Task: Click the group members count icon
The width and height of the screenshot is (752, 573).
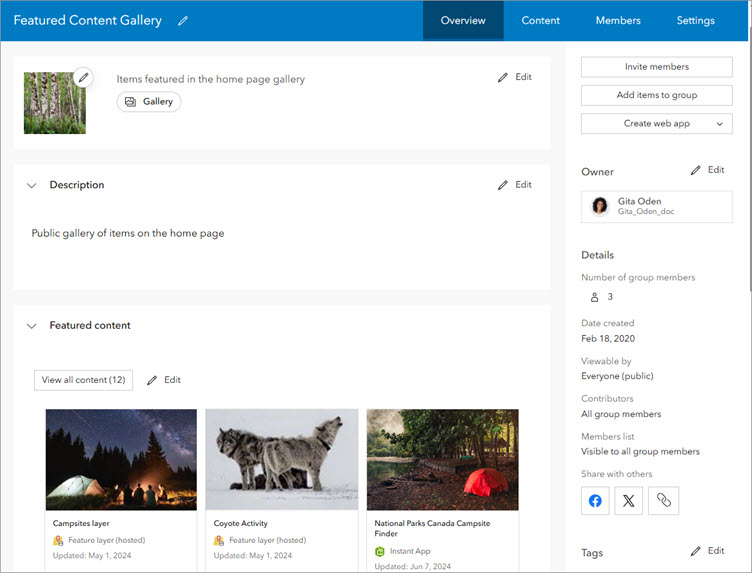Action: point(594,297)
